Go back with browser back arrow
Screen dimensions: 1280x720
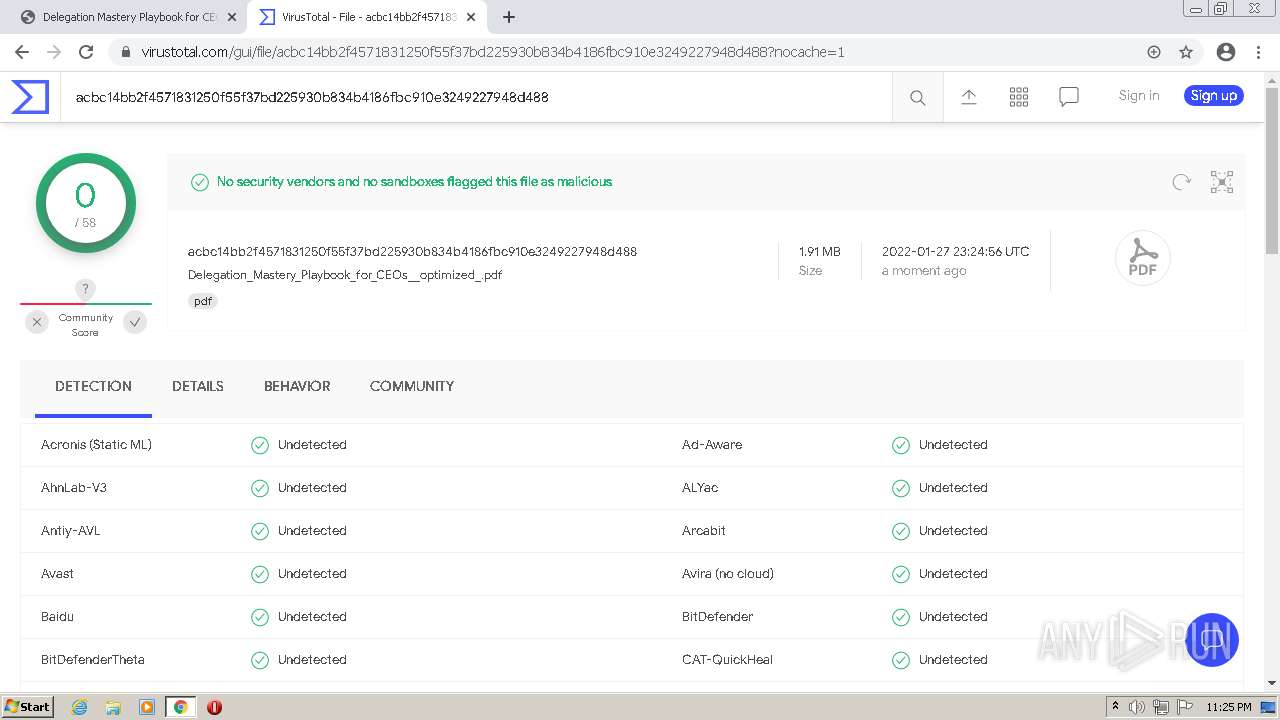[22, 52]
